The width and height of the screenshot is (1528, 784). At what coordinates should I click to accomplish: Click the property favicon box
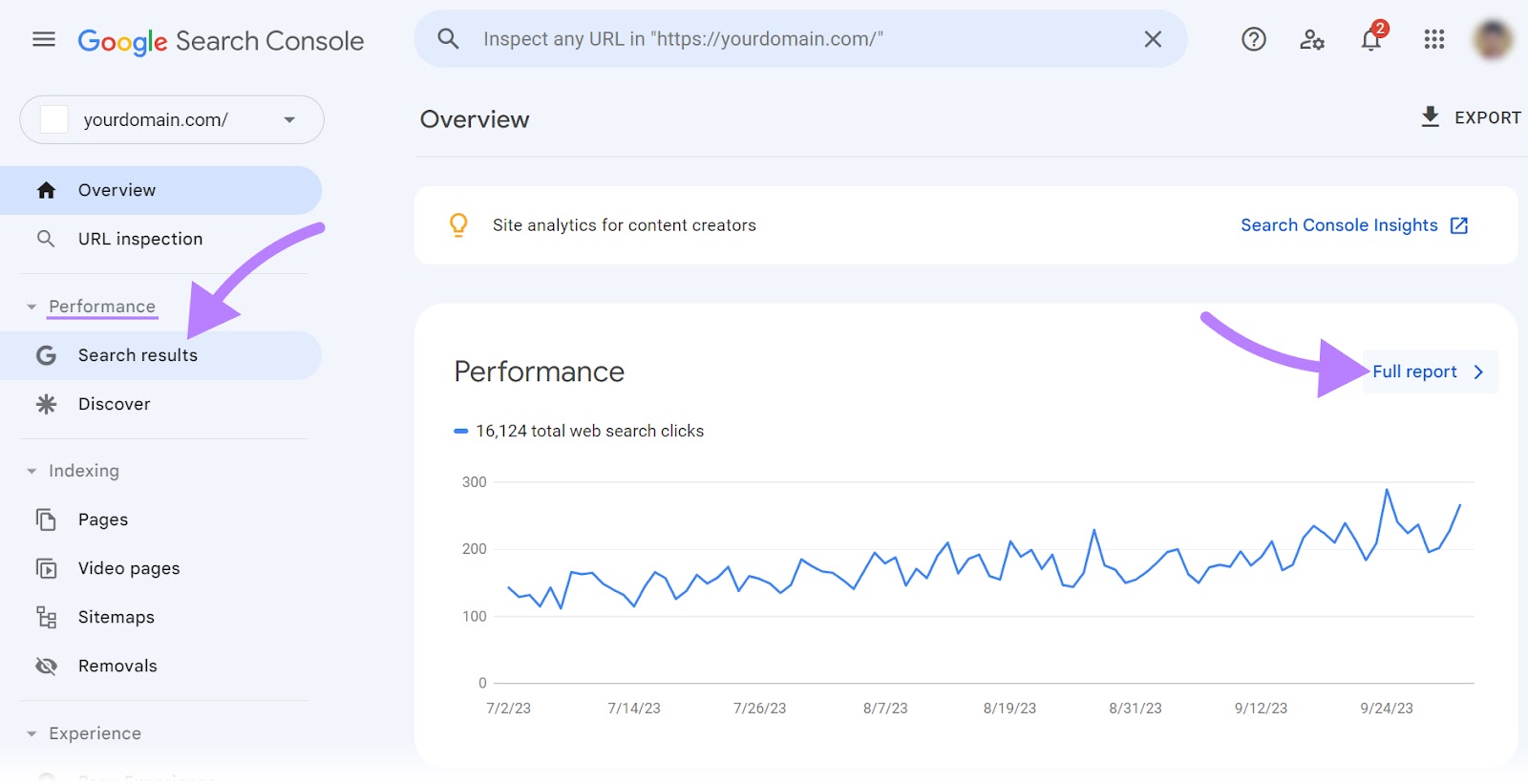pos(53,119)
